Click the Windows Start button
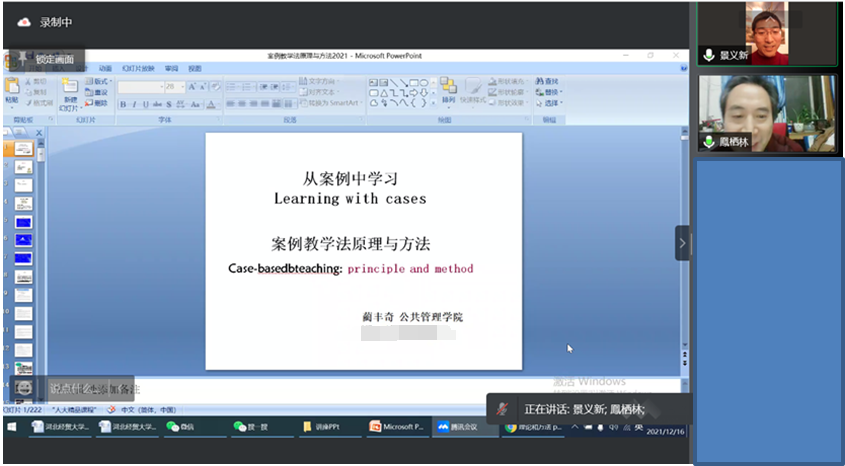Viewport: 845px width, 466px height. tap(12, 427)
